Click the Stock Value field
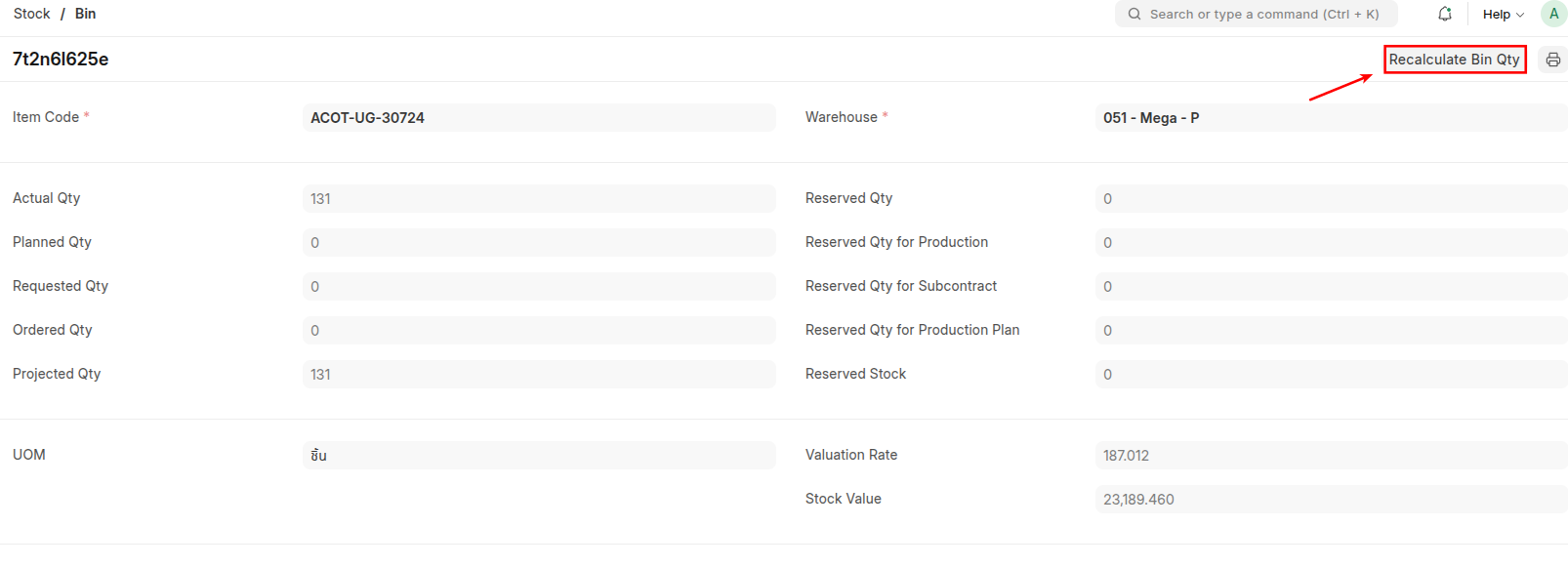1568x567 pixels. coord(1332,499)
